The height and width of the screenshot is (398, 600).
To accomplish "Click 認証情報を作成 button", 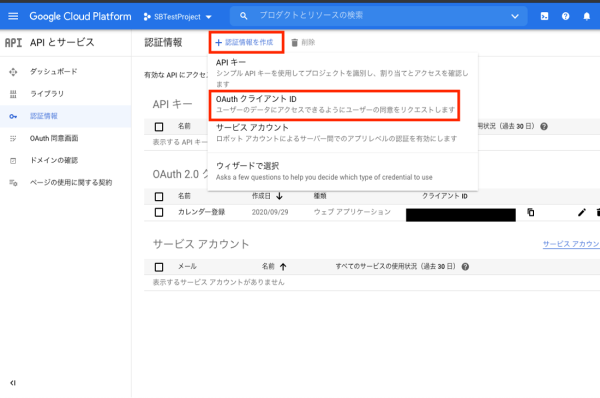I will pyautogui.click(x=246, y=42).
